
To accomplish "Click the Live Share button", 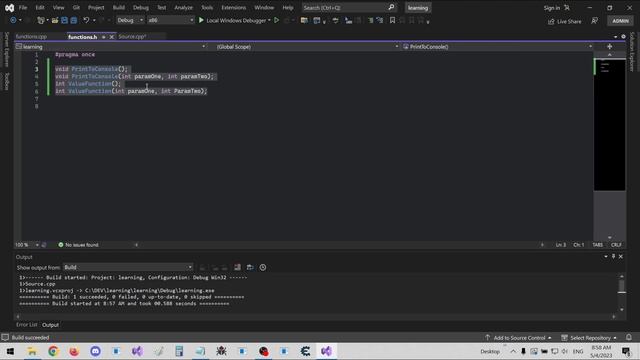I will [565, 21].
